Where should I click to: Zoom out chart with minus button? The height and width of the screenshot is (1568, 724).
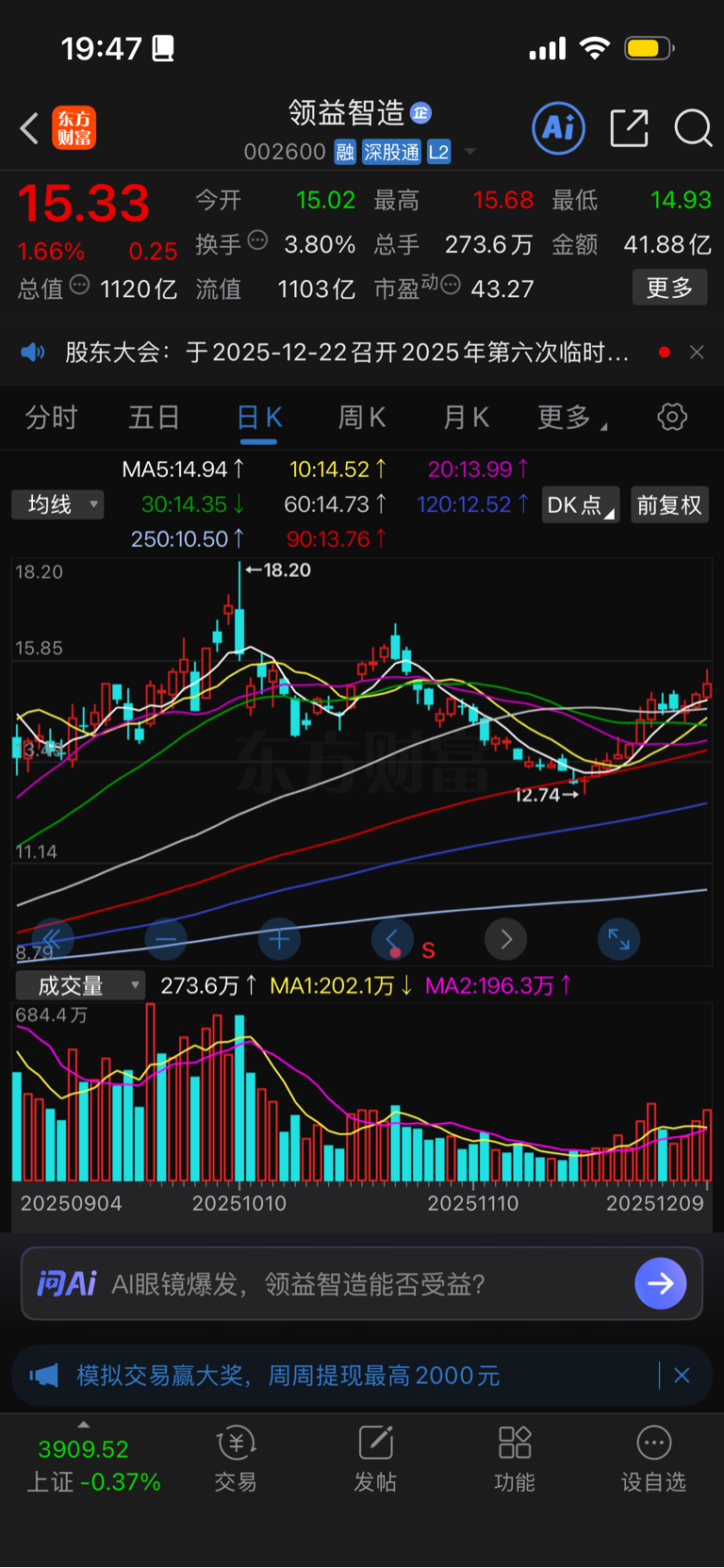[166, 939]
